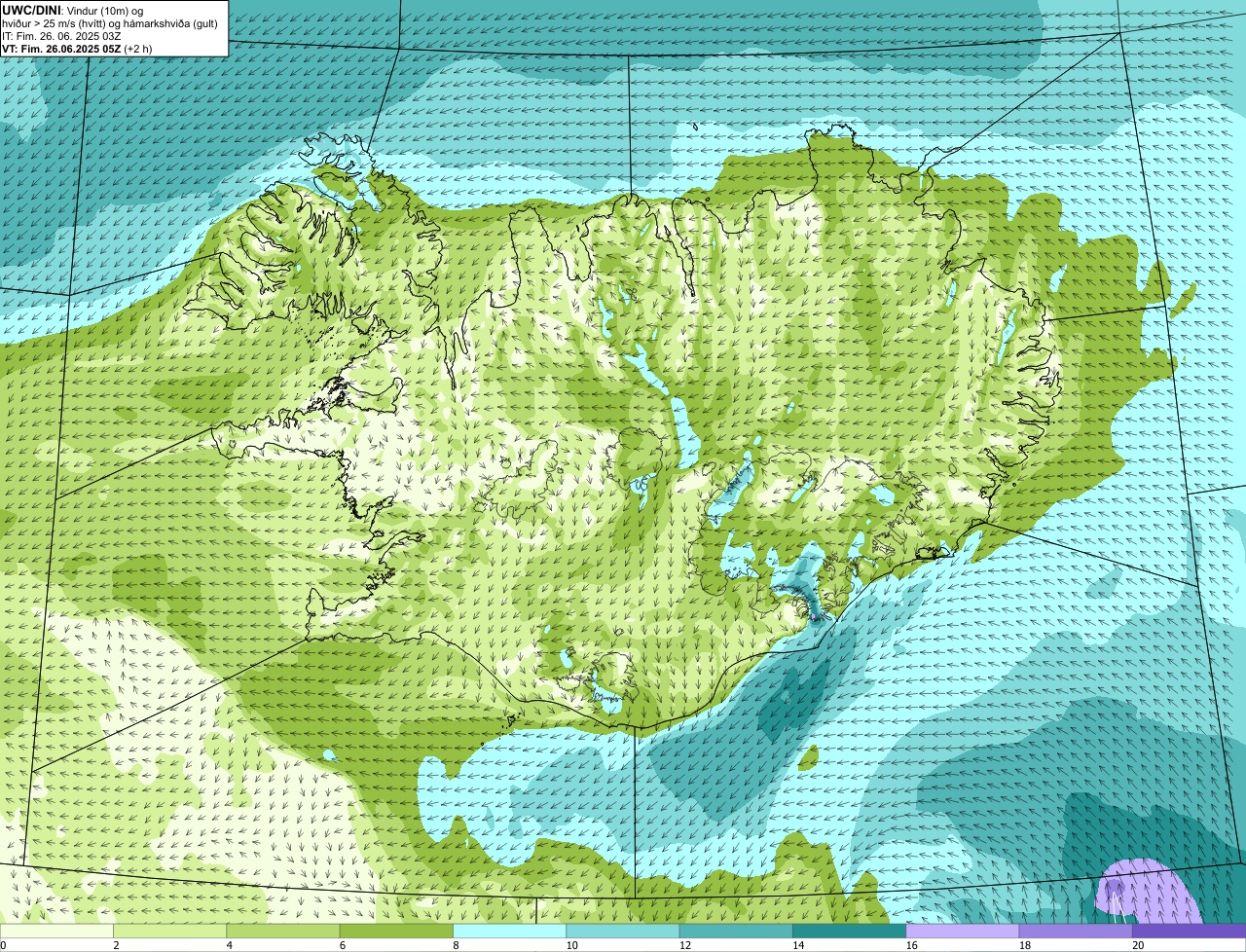
Task: Click the legend scale label "12"
Action: [x=685, y=945]
